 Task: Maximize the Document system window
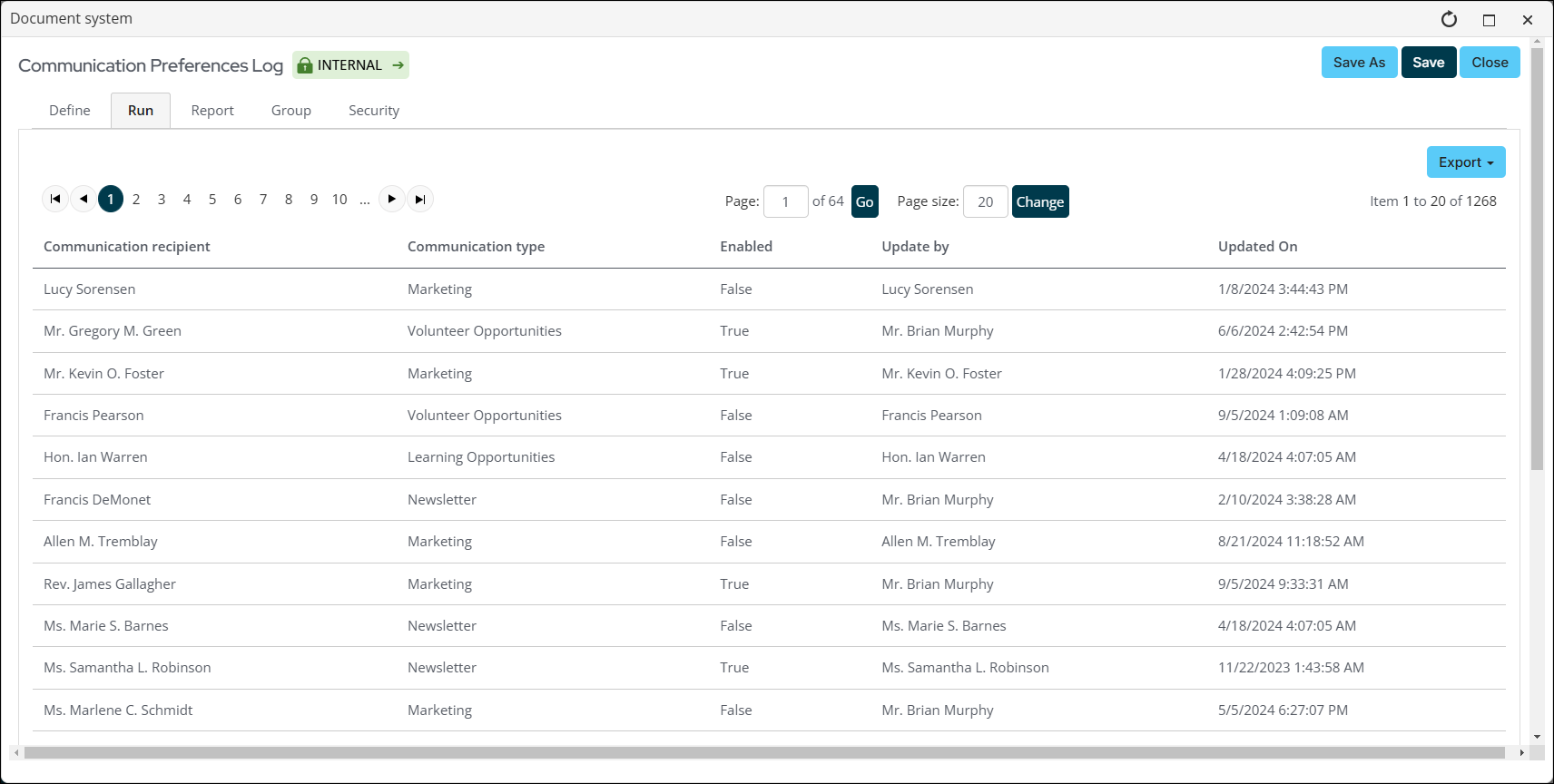pos(1489,19)
